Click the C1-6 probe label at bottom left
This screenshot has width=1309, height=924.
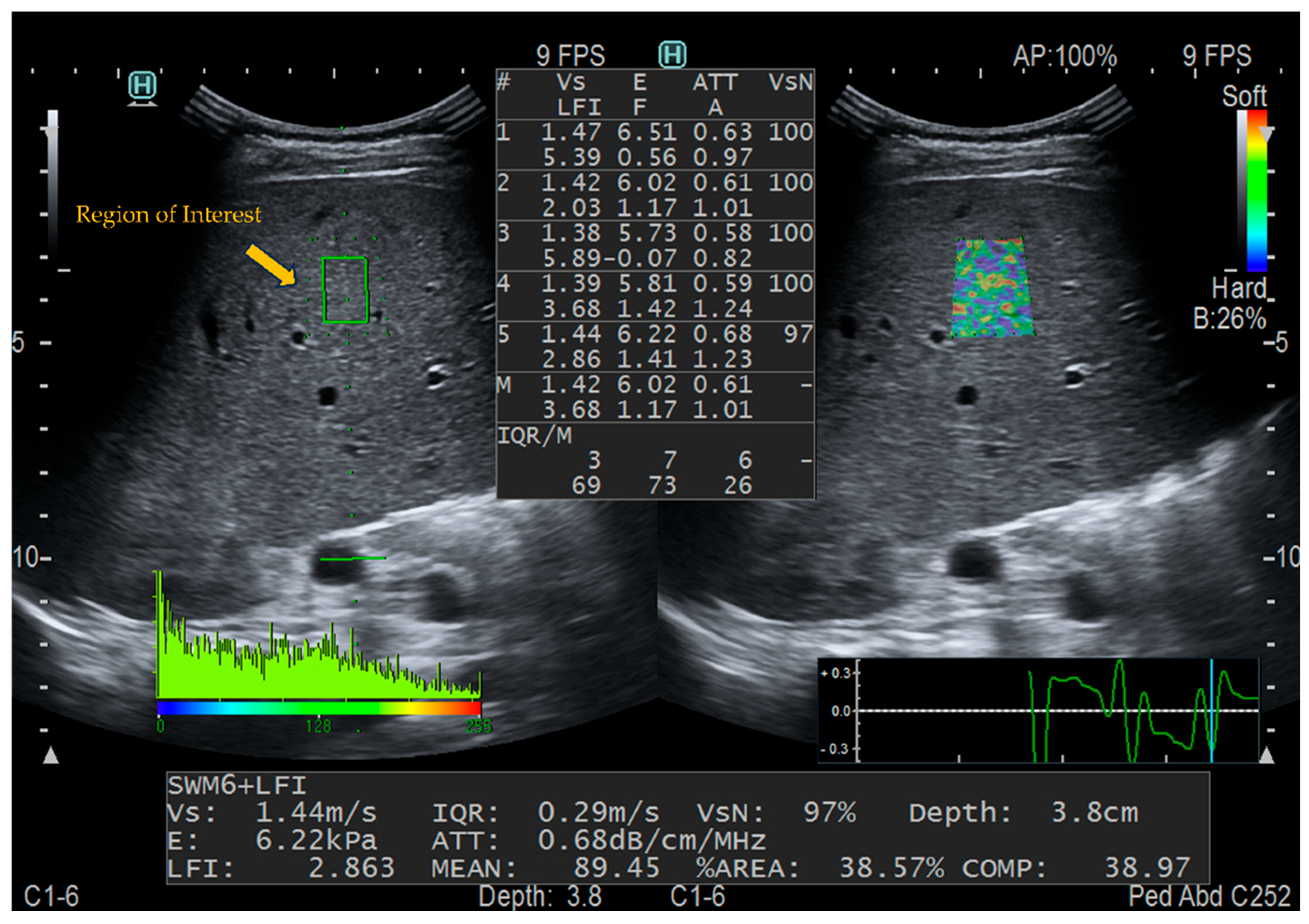[x=51, y=896]
